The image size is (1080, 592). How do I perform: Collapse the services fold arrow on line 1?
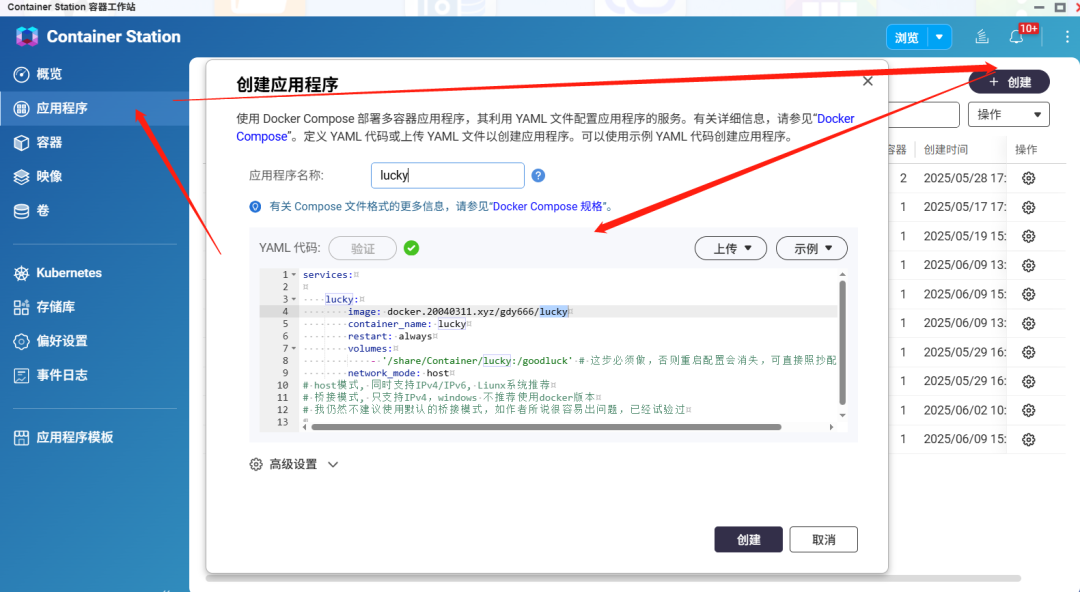point(294,274)
